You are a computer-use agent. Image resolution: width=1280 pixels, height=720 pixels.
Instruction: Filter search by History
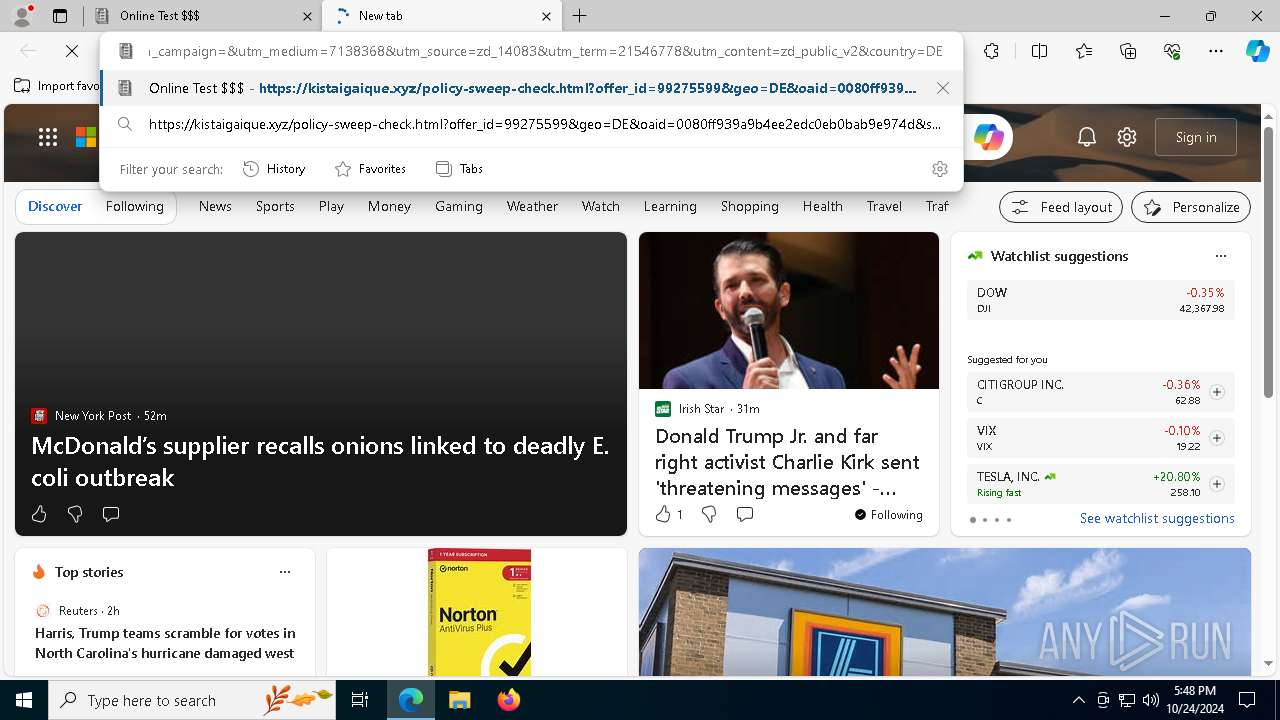274,169
